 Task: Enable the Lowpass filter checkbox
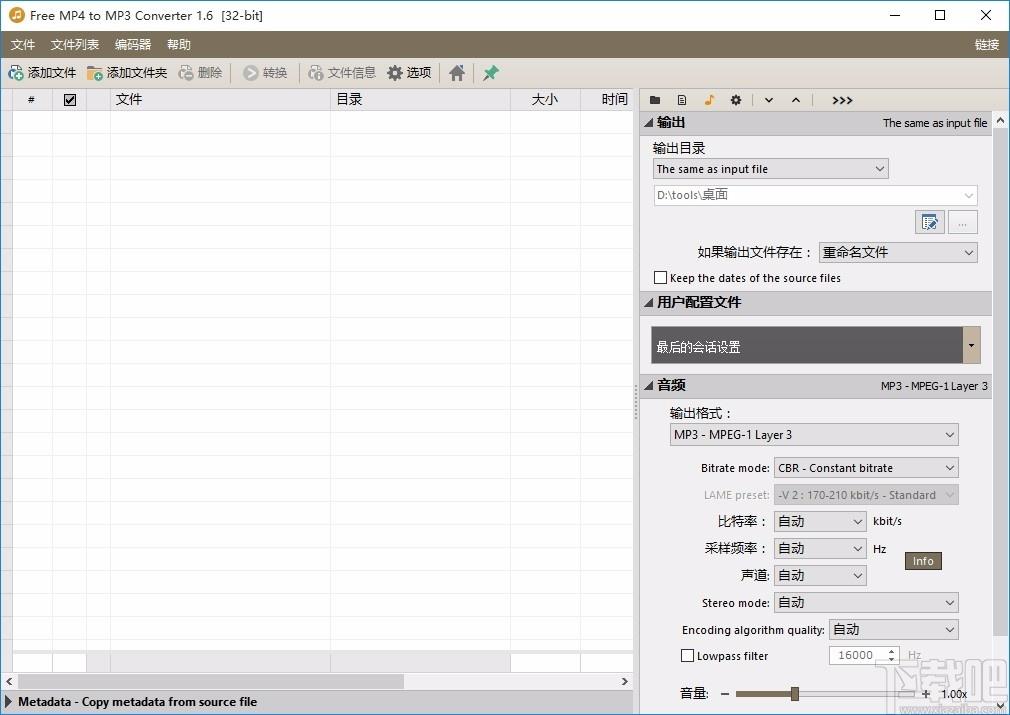tap(687, 656)
